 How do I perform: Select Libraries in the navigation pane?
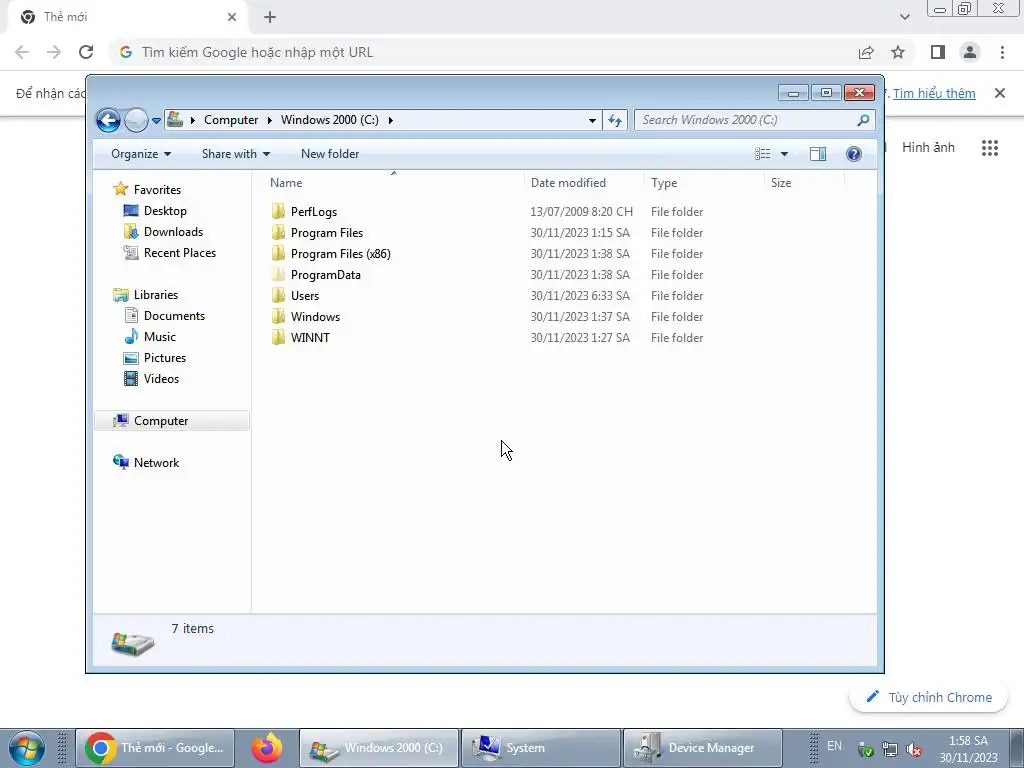[x=155, y=295]
